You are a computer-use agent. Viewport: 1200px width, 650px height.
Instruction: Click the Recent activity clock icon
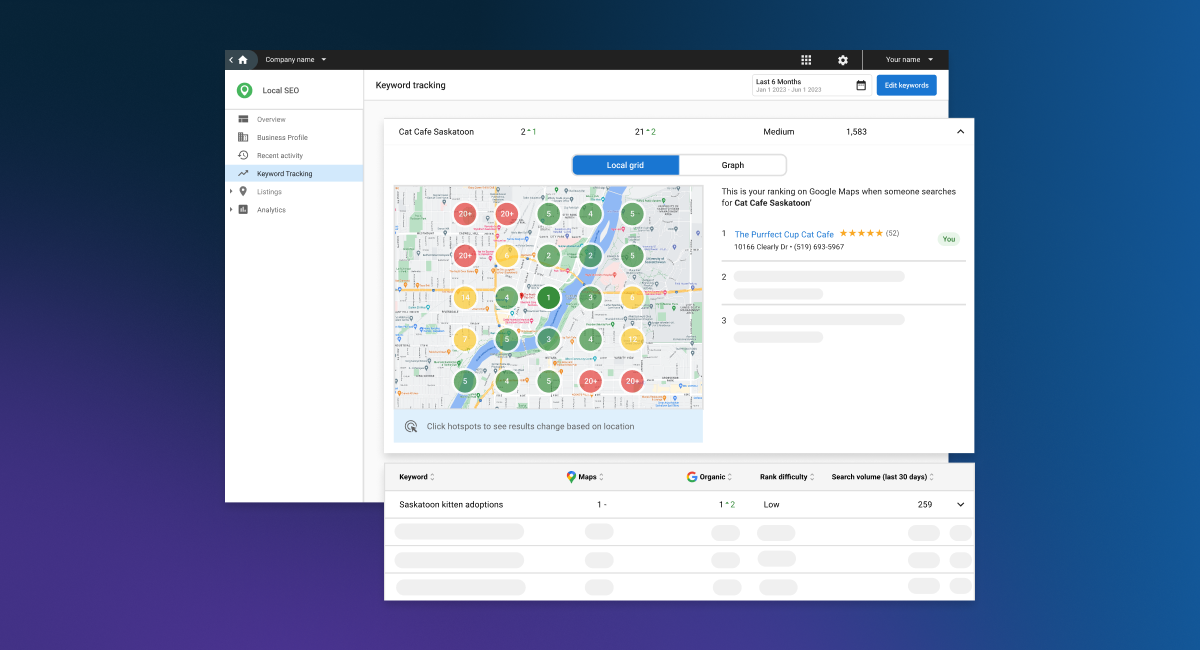click(243, 155)
